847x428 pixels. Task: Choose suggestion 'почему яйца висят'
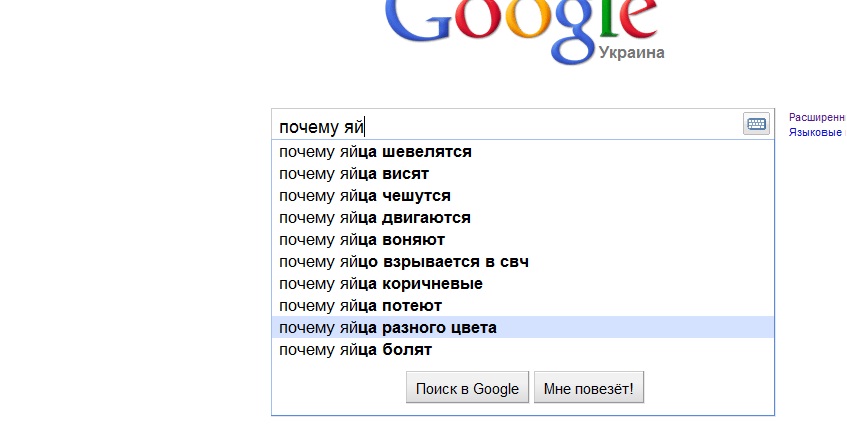354,174
